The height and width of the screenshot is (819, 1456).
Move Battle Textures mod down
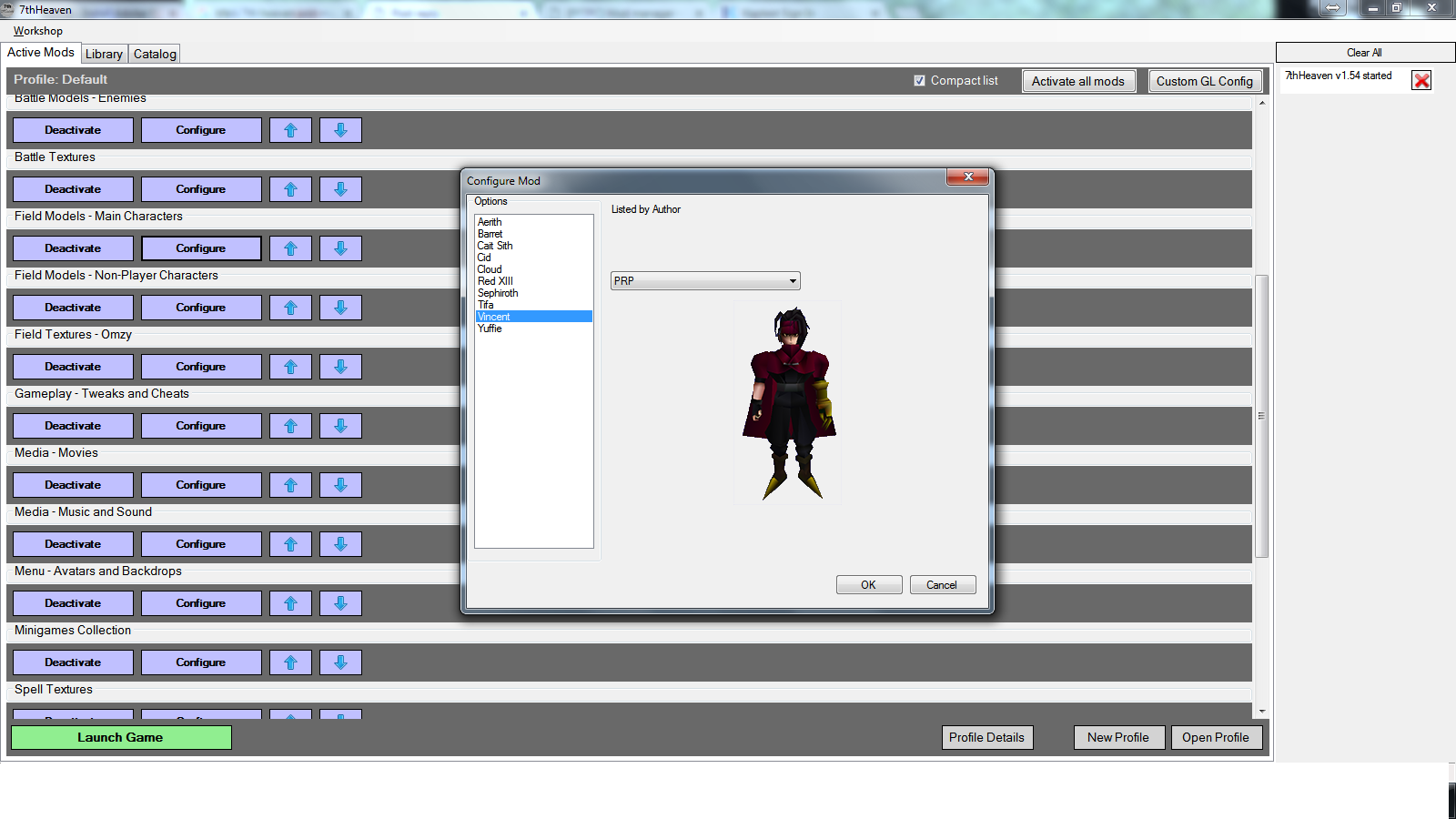pyautogui.click(x=340, y=189)
